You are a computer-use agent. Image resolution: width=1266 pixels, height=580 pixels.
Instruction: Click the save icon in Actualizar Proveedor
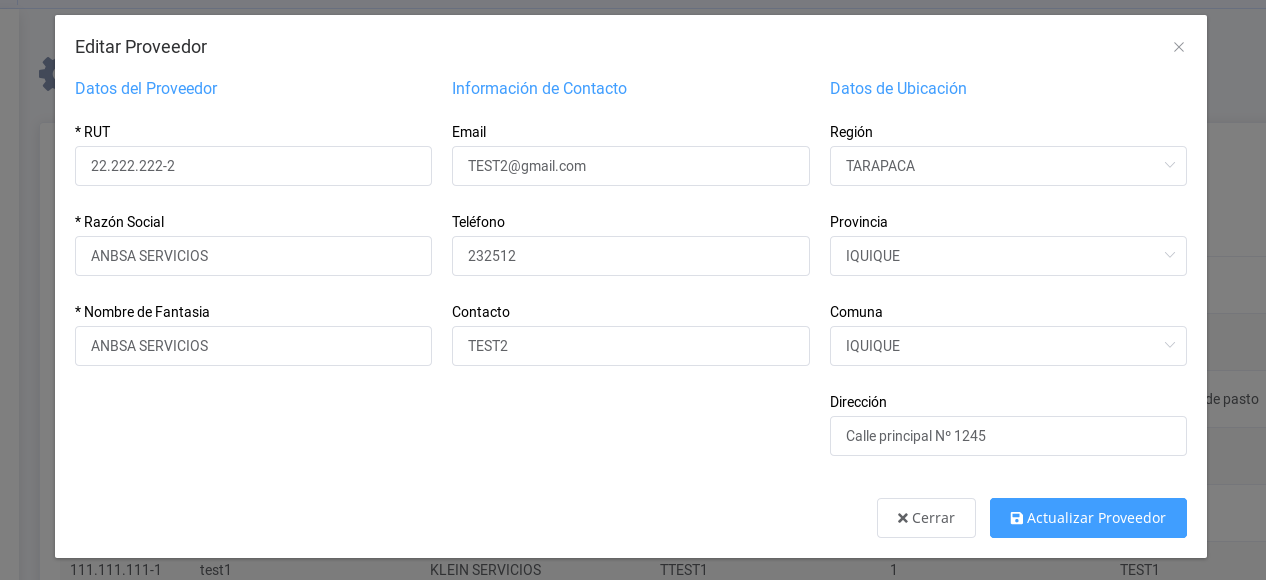[1017, 518]
